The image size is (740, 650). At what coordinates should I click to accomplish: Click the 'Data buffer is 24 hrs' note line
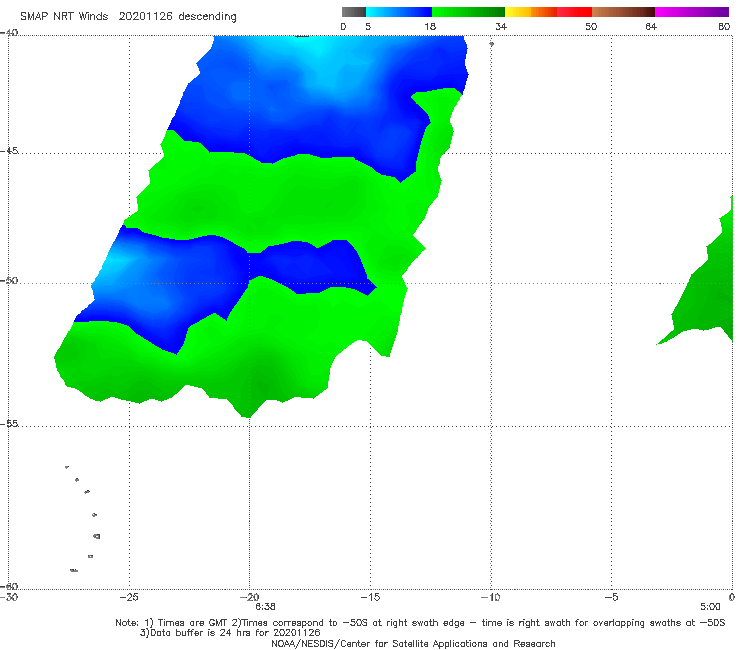[x=230, y=633]
